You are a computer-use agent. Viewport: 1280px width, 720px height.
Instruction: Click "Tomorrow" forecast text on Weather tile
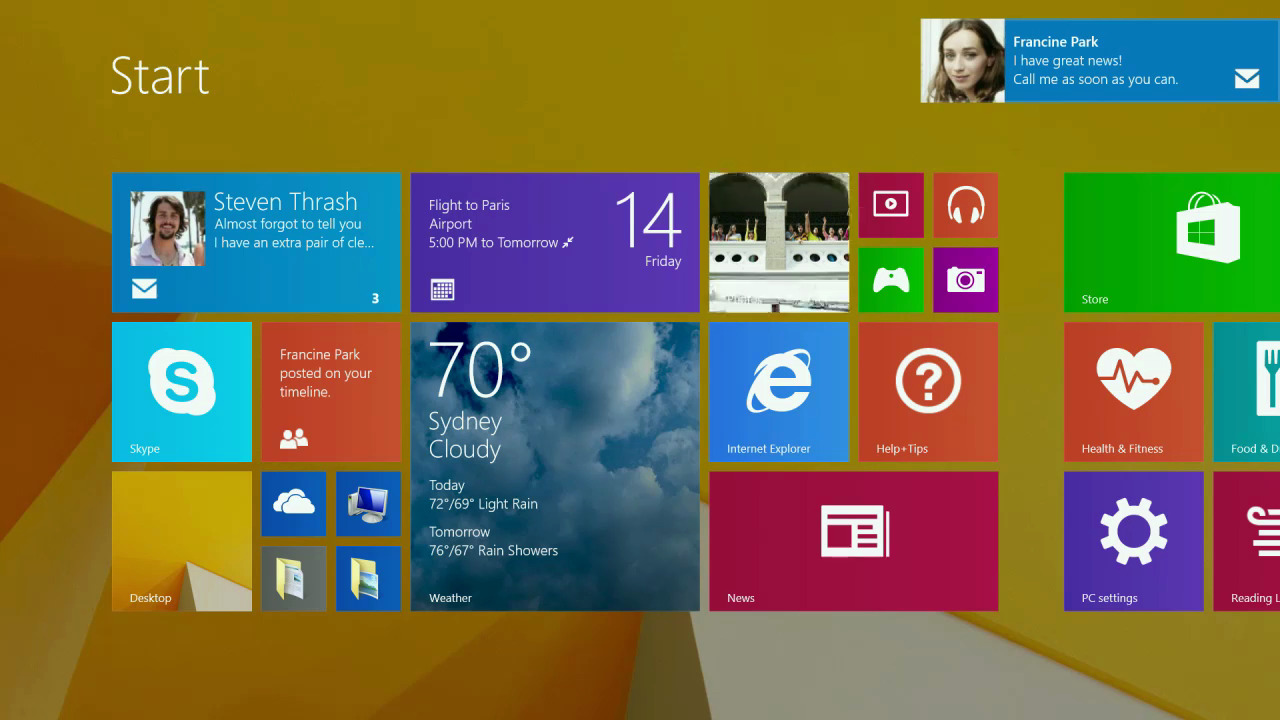[460, 532]
